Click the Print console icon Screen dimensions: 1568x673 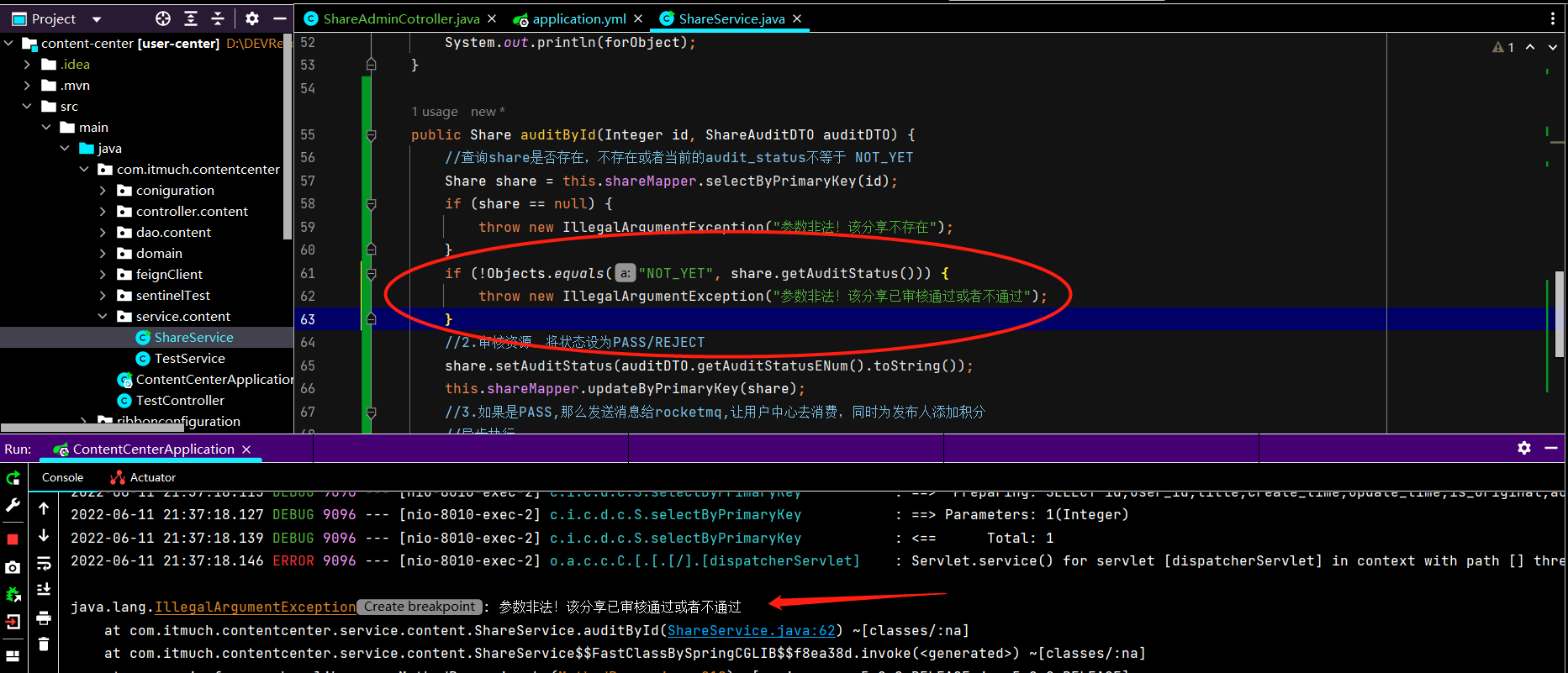click(44, 618)
